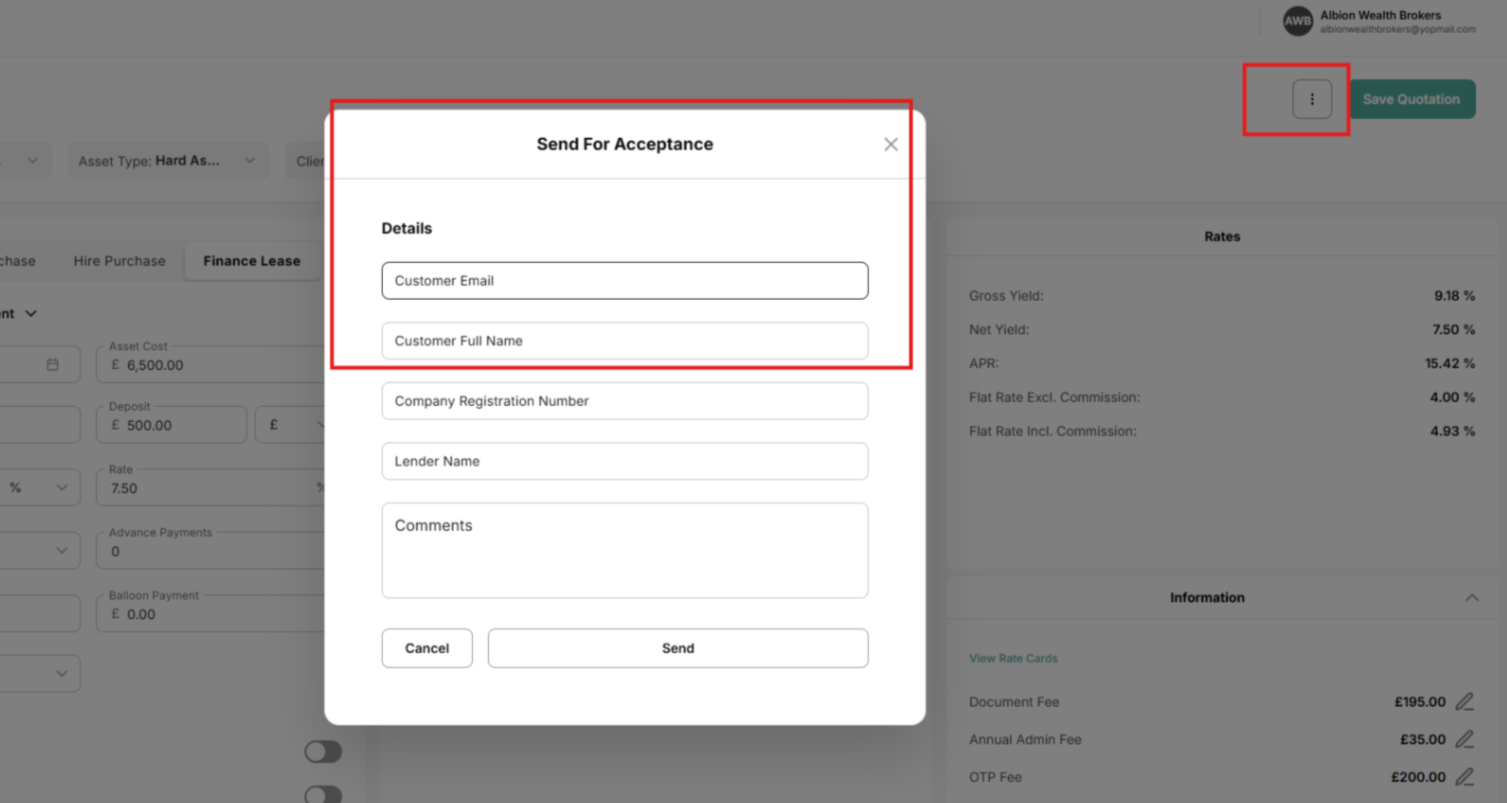Click the Net Yield 7.50 % value

pyautogui.click(x=1454, y=330)
